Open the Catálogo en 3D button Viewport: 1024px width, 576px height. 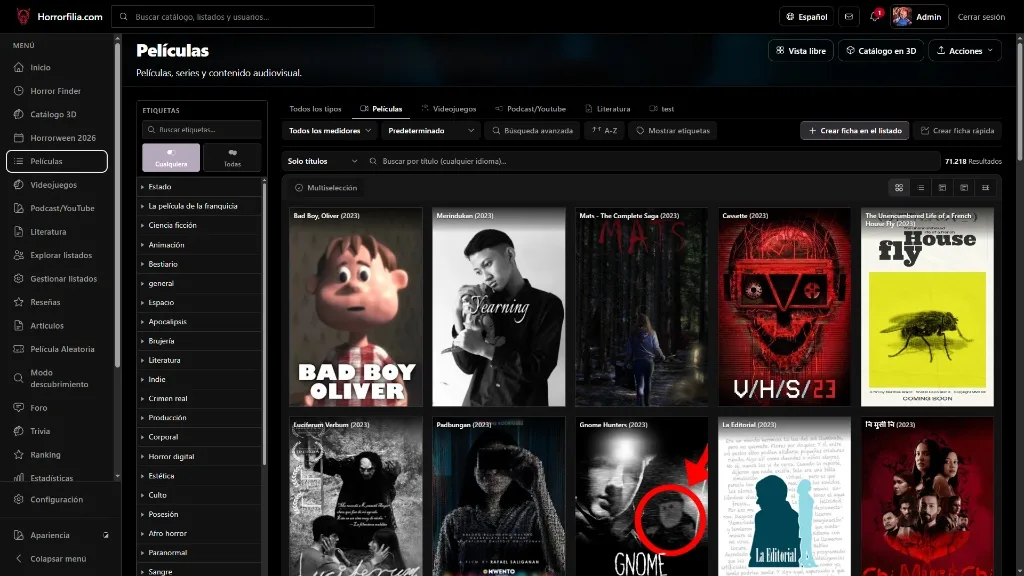[881, 51]
